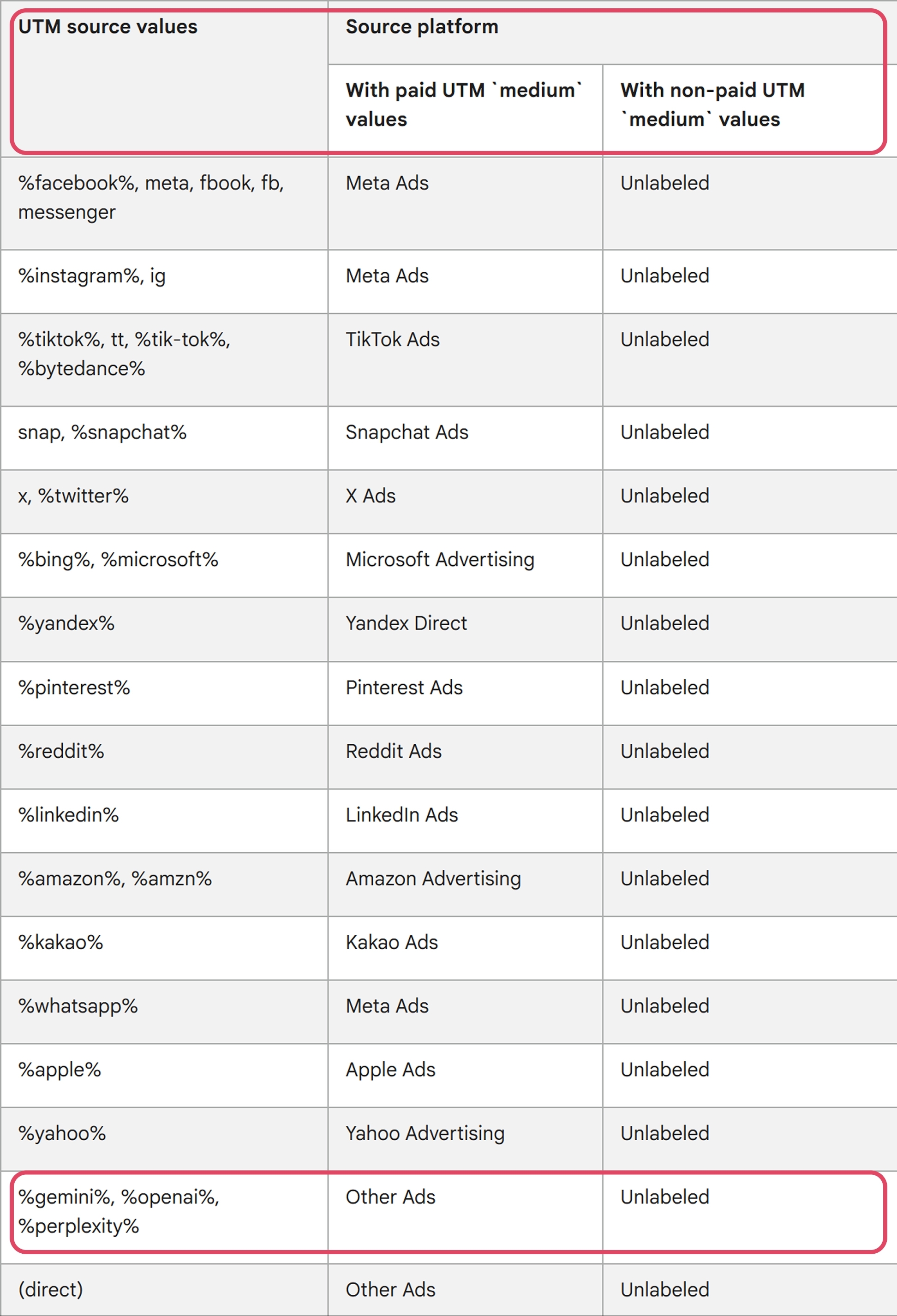Select the "%whatsapp%" source cell

[x=164, y=1011]
